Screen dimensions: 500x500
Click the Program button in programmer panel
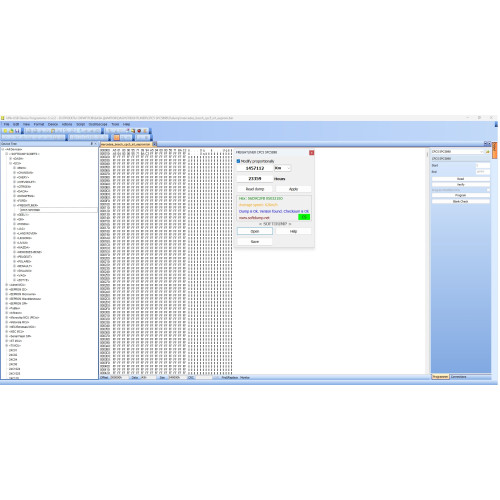pyautogui.click(x=461, y=195)
